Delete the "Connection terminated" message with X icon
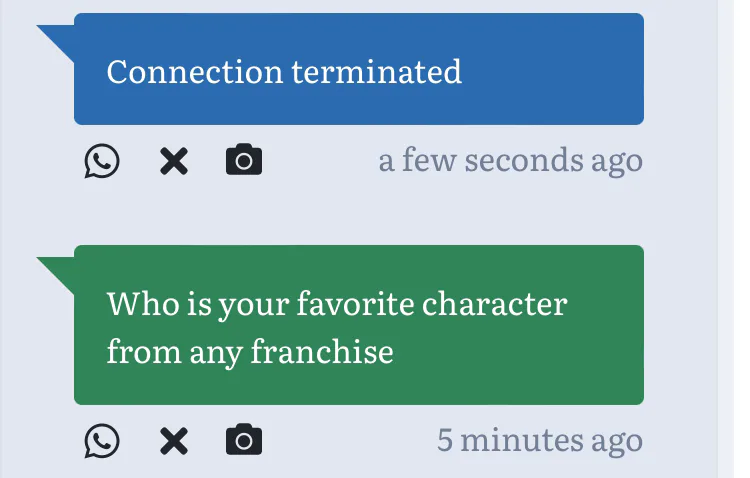 [174, 161]
